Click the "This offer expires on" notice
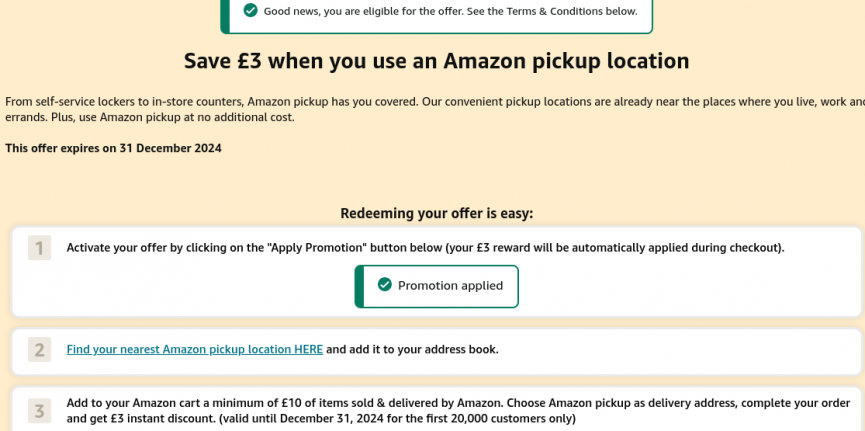The width and height of the screenshot is (865, 431). (x=113, y=148)
